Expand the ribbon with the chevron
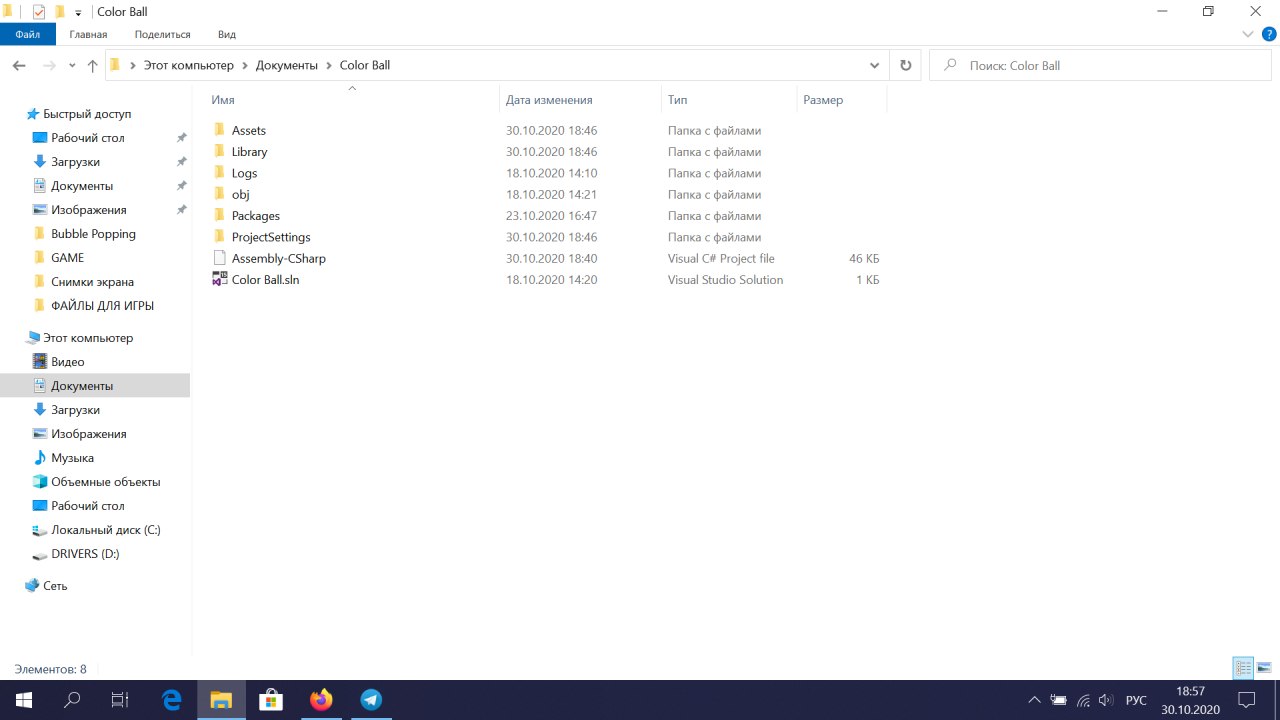Viewport: 1280px width, 720px height. pos(1248,34)
